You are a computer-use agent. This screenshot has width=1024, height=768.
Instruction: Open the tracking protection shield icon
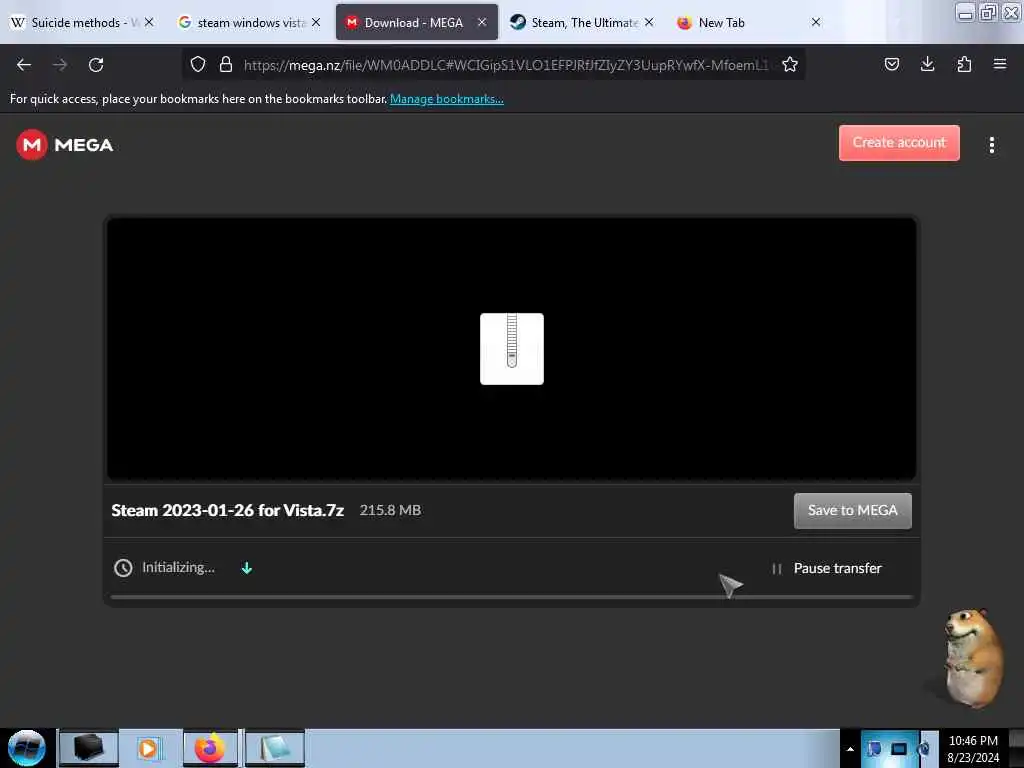pyautogui.click(x=198, y=64)
